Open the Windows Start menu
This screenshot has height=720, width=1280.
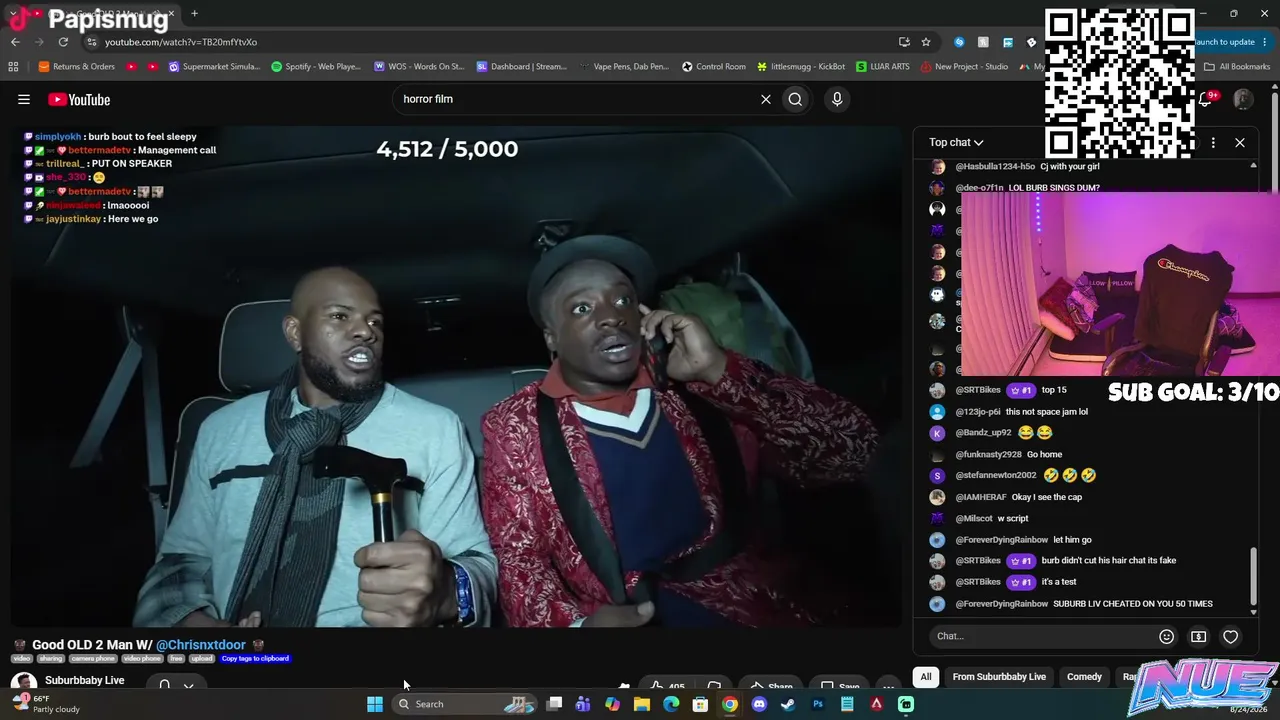375,704
